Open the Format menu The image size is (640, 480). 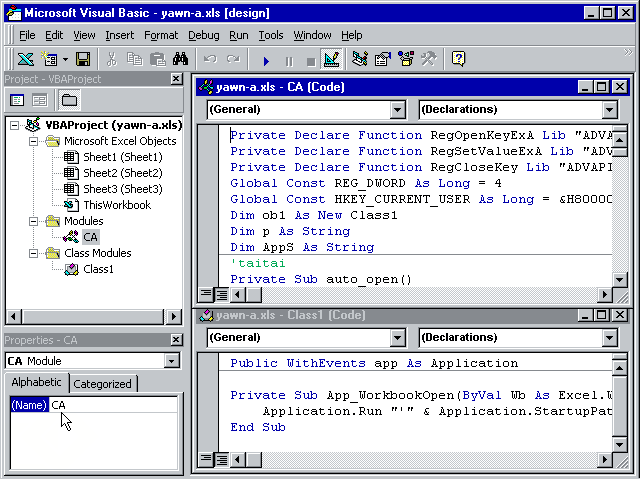(x=161, y=36)
